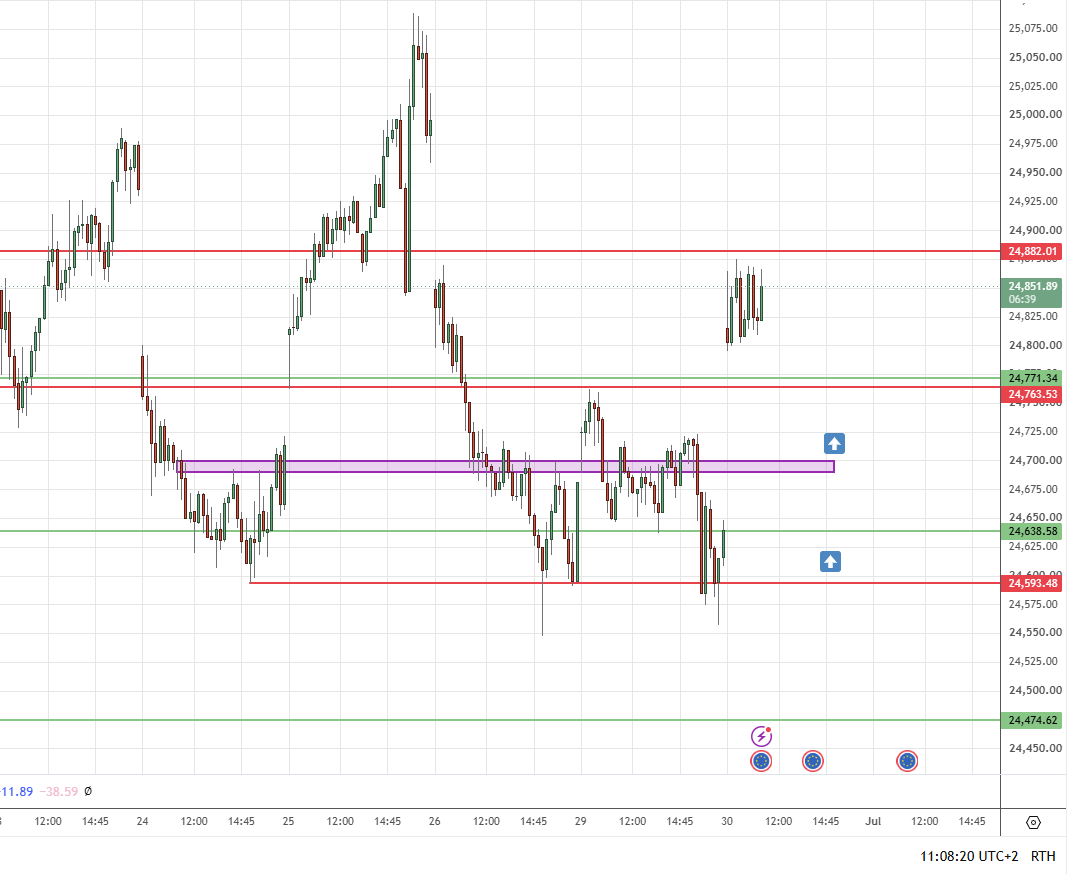Open chart settings hexagon gear icon
Screen dimensions: 1067x874
point(1033,822)
